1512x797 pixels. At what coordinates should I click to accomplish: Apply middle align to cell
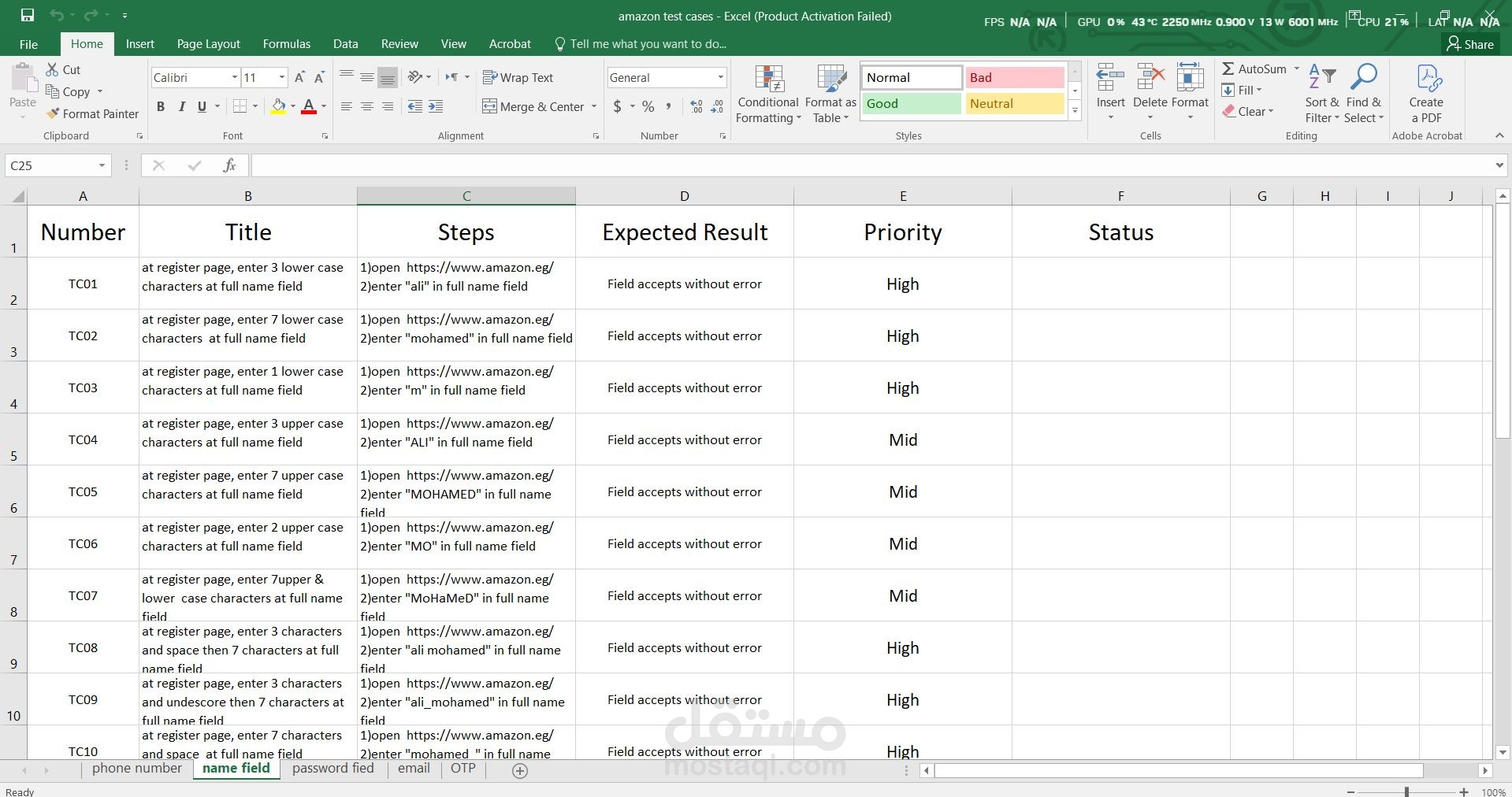coord(367,77)
